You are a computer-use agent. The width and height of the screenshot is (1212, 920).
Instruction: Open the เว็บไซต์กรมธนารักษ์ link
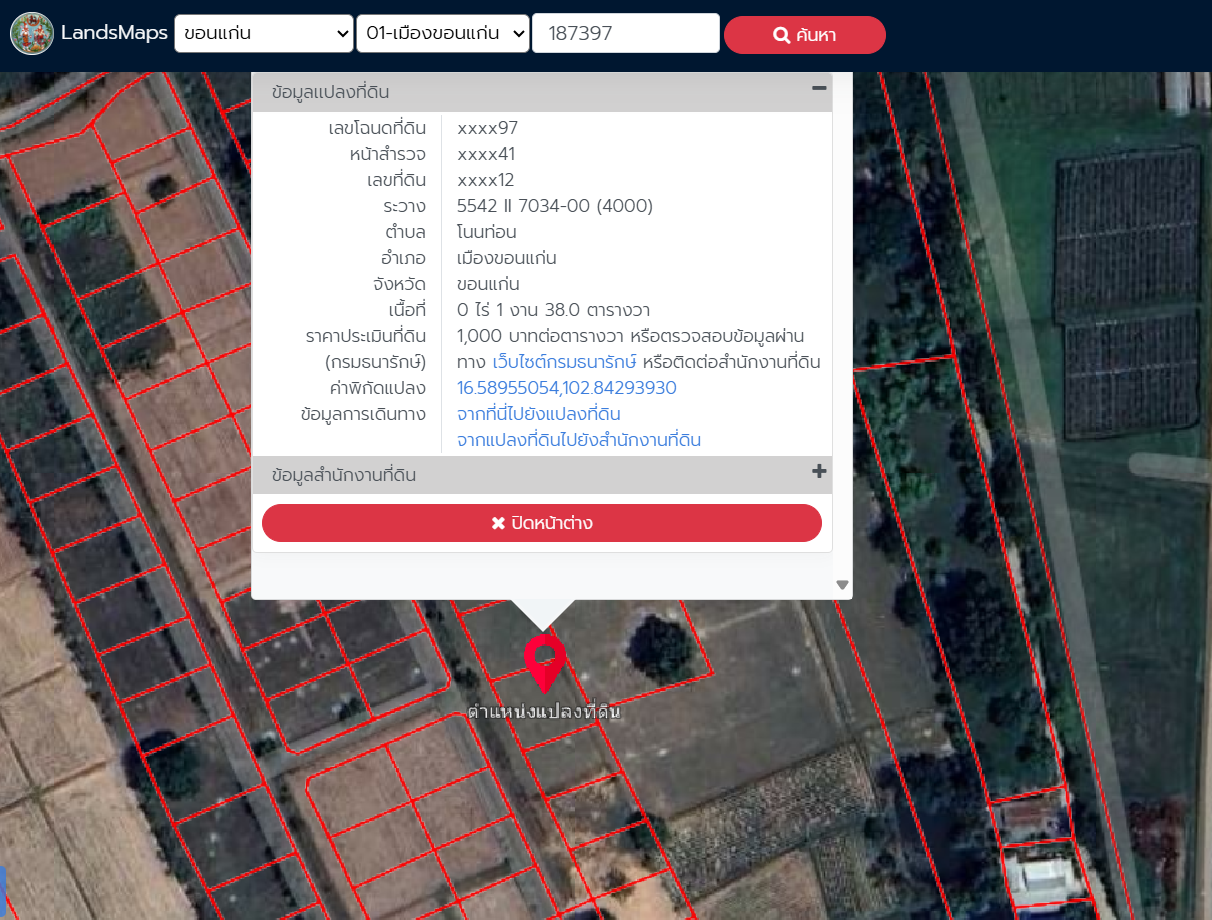point(565,362)
